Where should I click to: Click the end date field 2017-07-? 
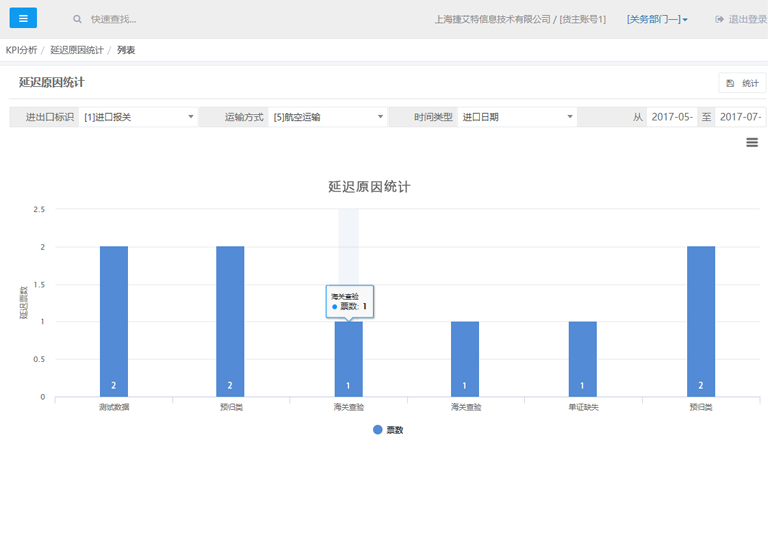click(740, 117)
